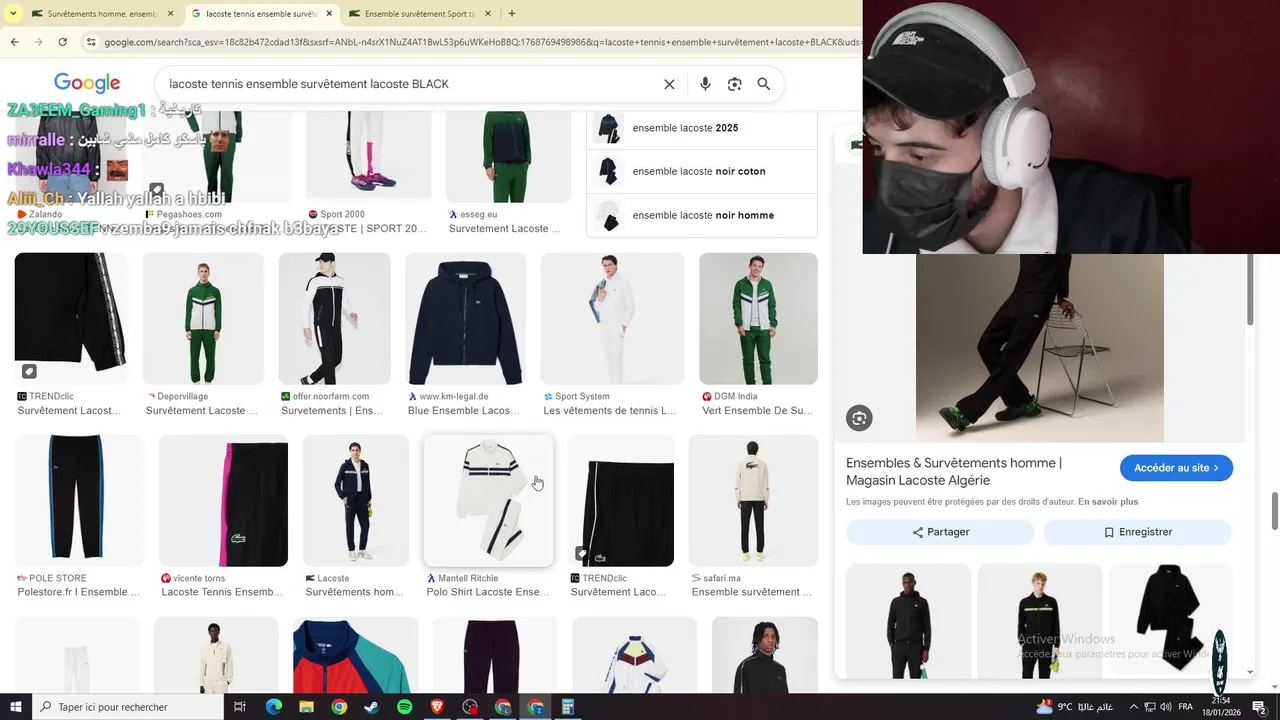Open Spotify from the taskbar
1280x720 pixels.
(x=404, y=707)
